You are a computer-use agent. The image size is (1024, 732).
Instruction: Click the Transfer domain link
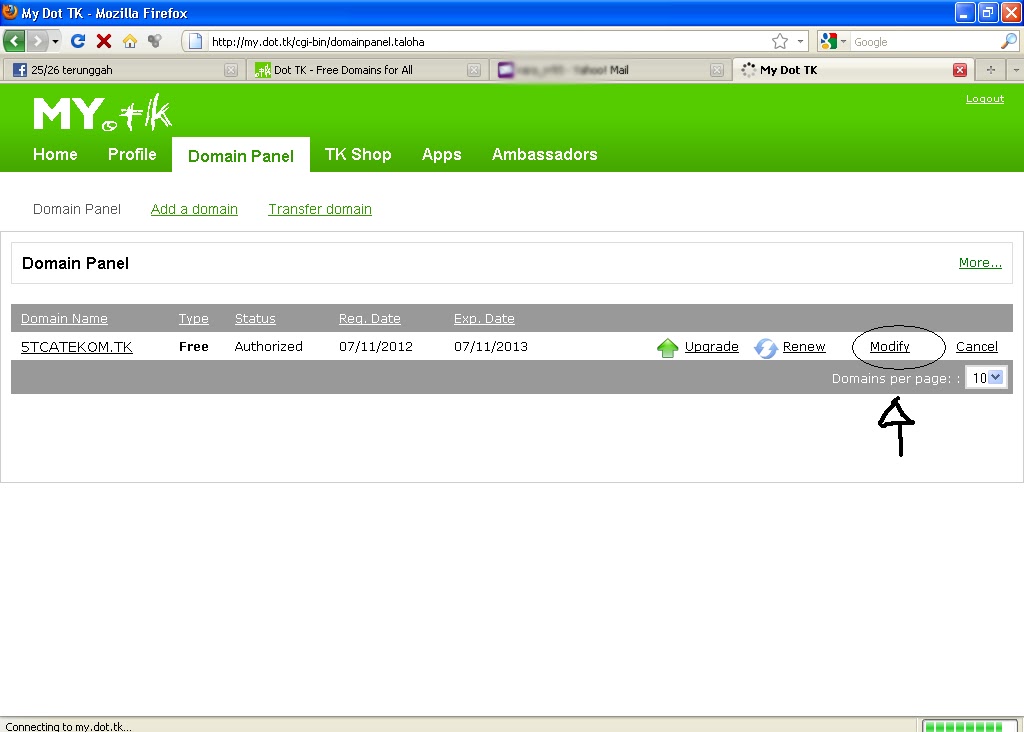tap(320, 209)
